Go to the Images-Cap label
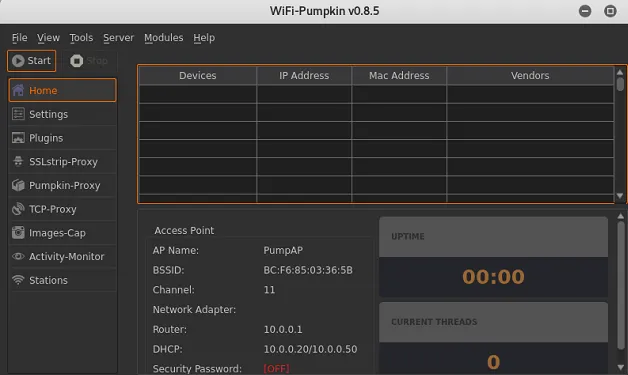The image size is (628, 375). [57, 233]
